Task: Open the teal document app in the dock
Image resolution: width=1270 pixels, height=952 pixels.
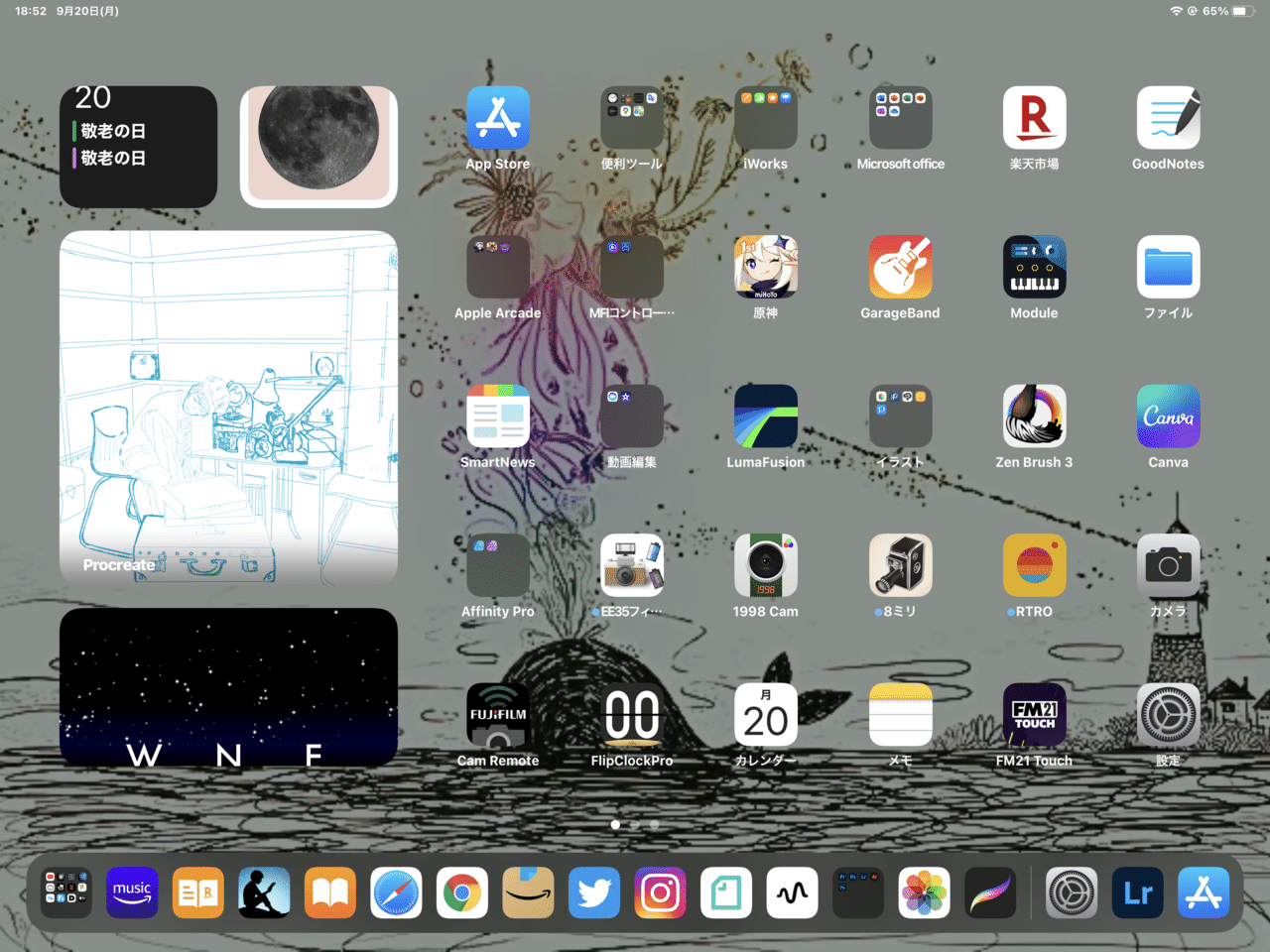Action: point(726,892)
